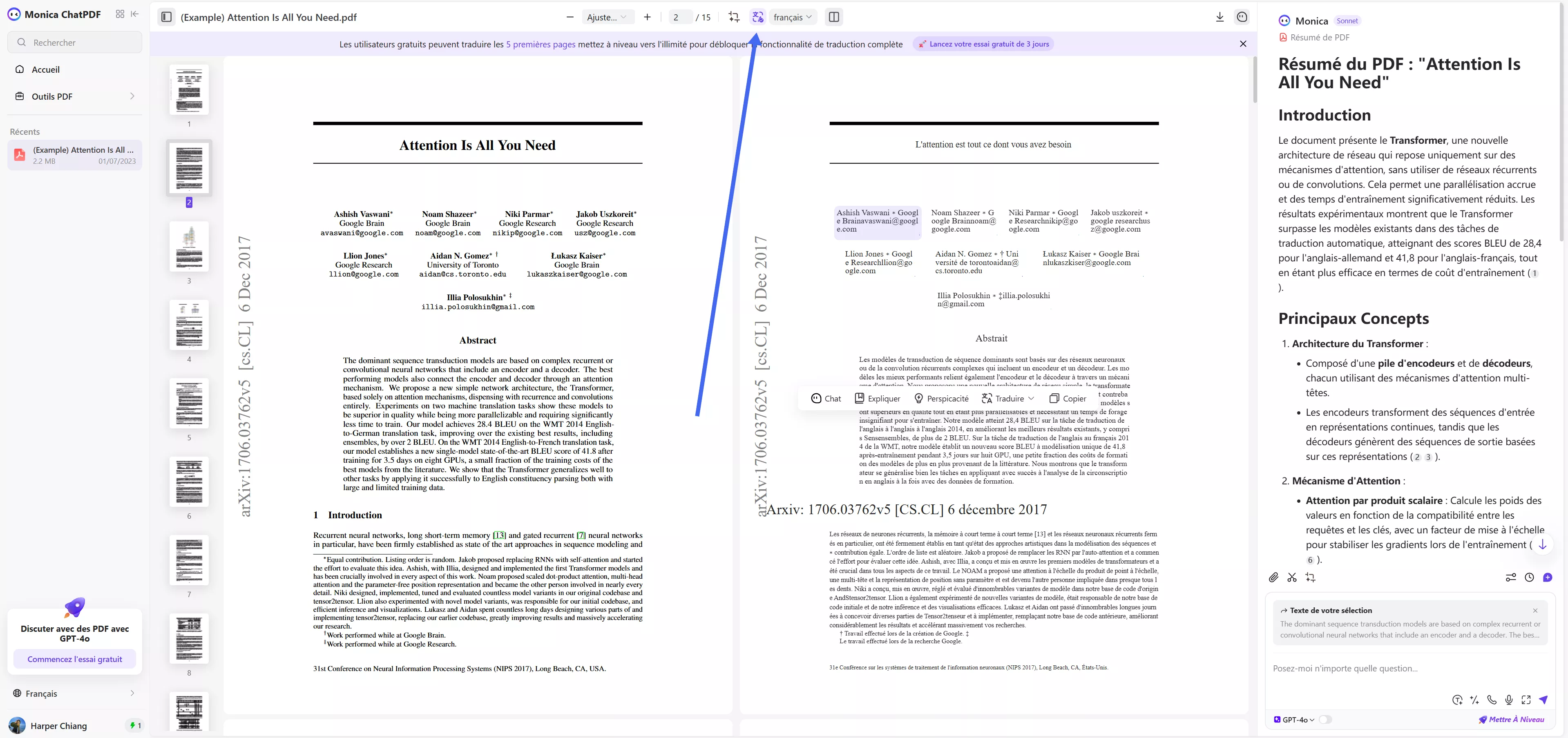Attach a file with the paperclip icon
Viewport: 1568px width, 738px height.
1273,577
